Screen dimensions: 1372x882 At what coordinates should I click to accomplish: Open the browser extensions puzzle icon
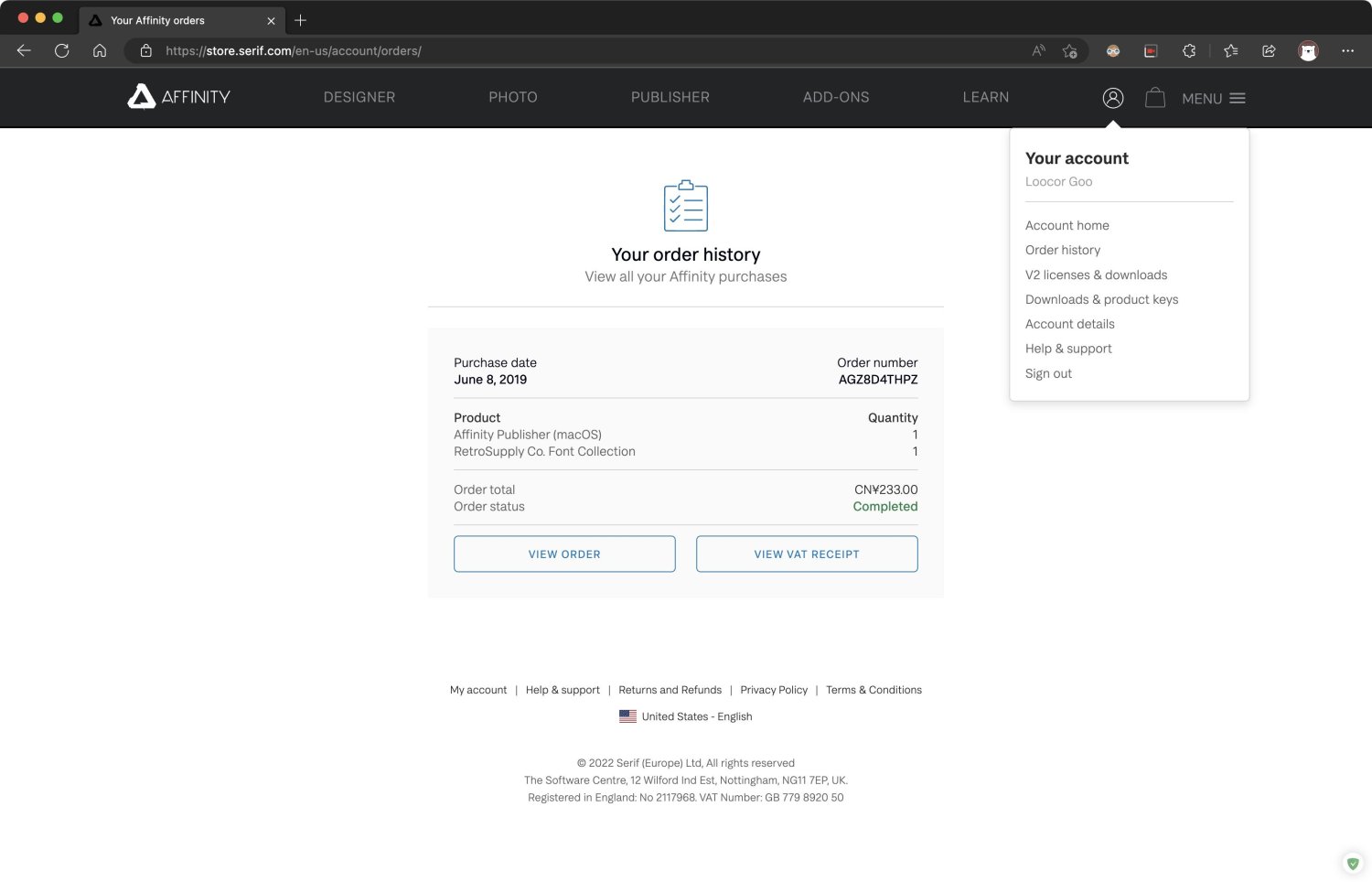[1189, 51]
